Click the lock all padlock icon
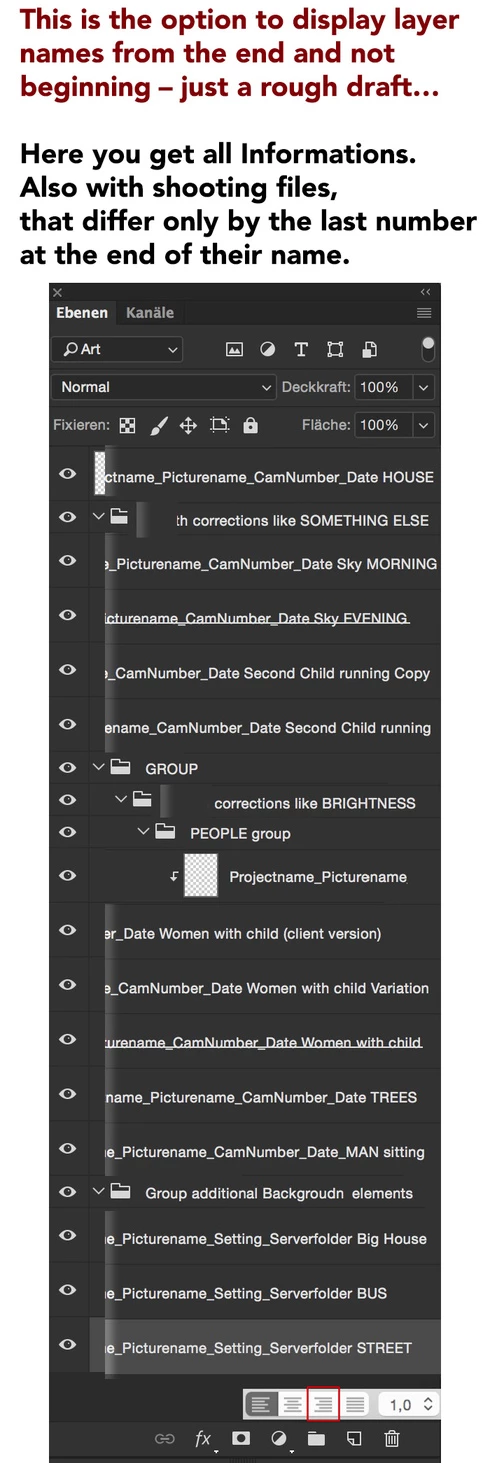 (250, 426)
